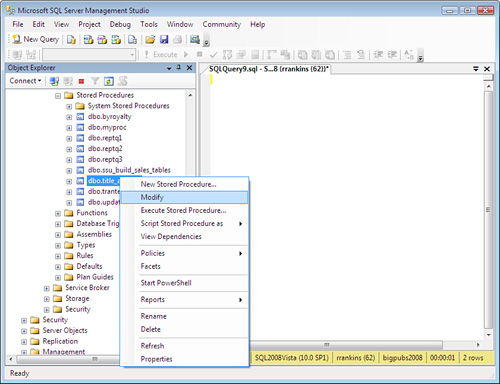Toggle Object Explorer auto-hide pin

(179, 68)
